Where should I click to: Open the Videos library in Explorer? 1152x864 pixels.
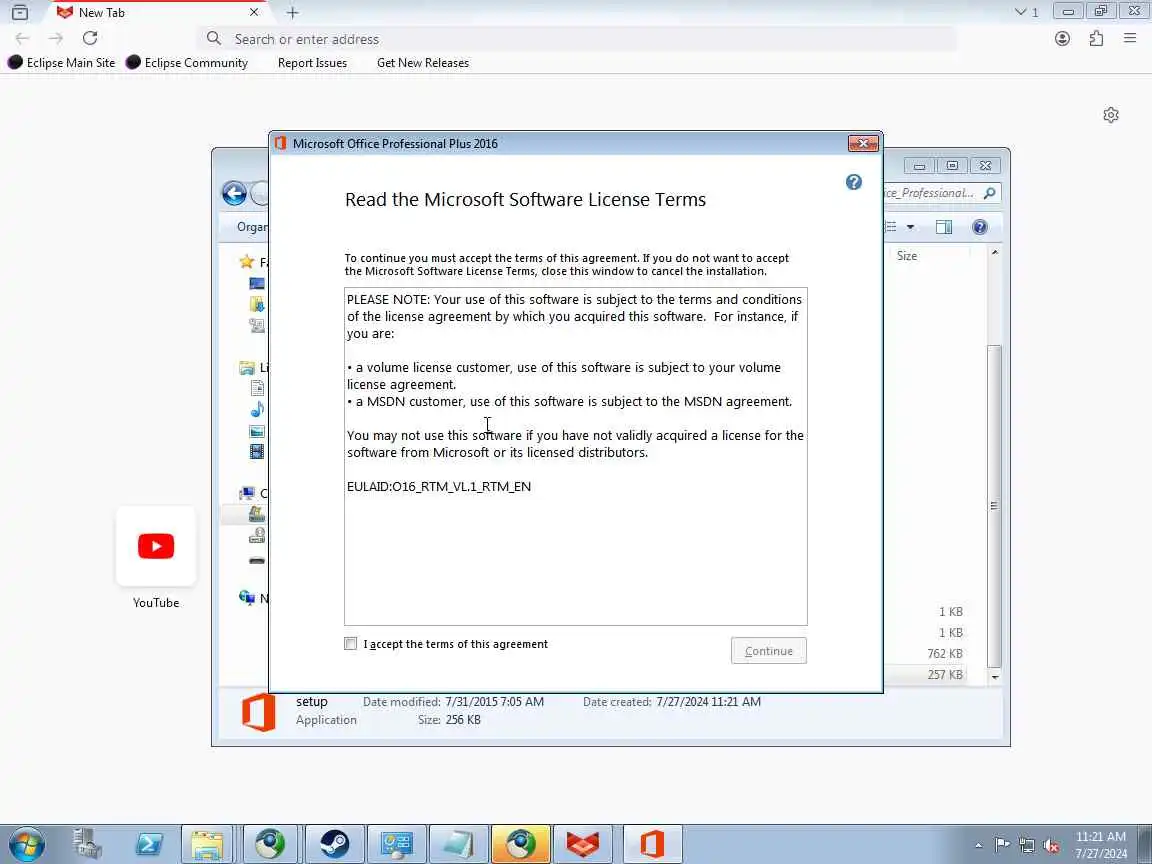(257, 452)
